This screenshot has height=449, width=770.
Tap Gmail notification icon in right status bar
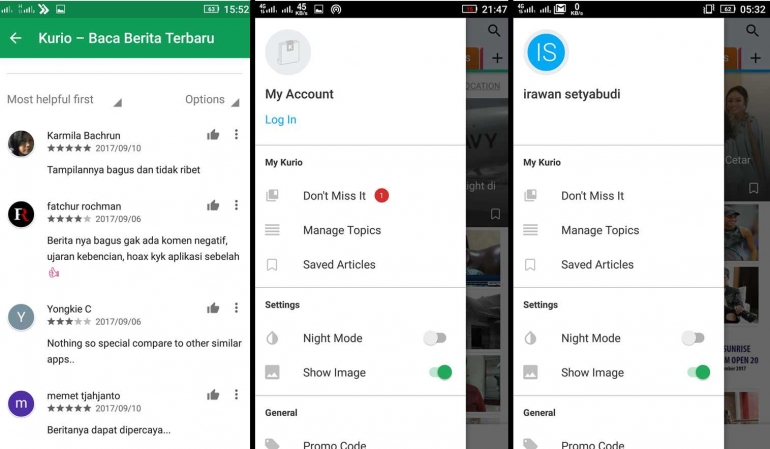560,8
